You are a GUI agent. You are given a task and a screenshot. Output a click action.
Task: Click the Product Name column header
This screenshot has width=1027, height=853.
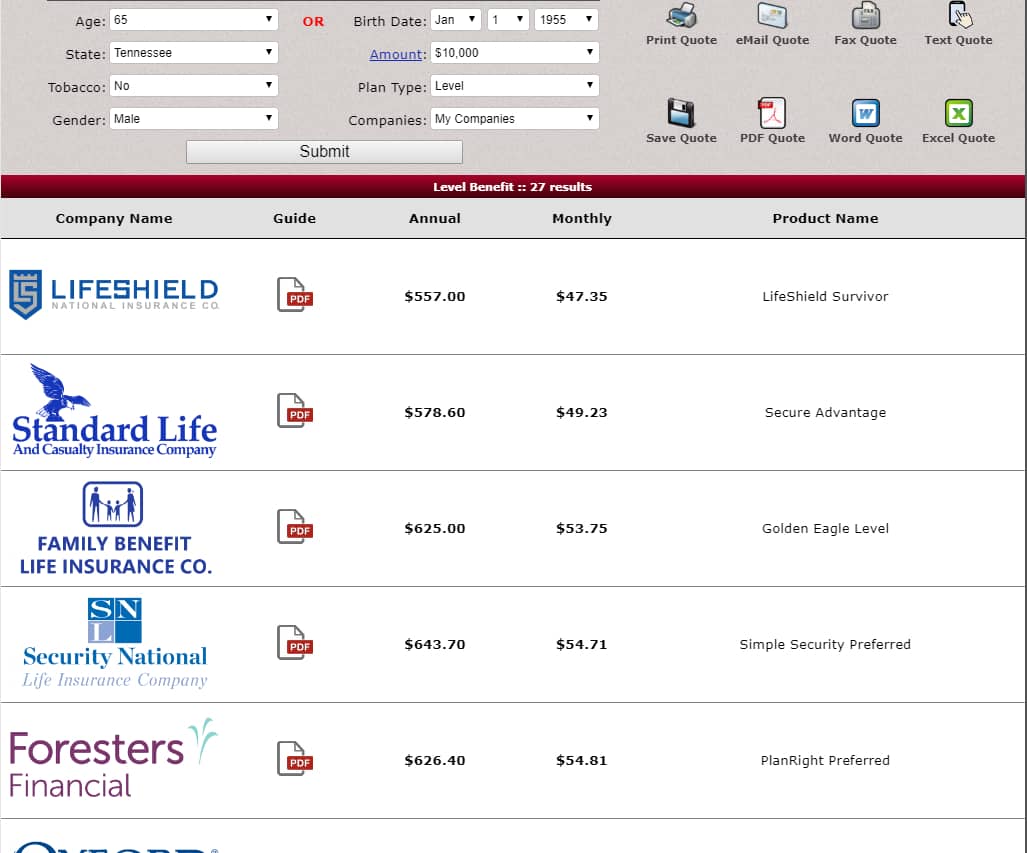click(x=825, y=218)
